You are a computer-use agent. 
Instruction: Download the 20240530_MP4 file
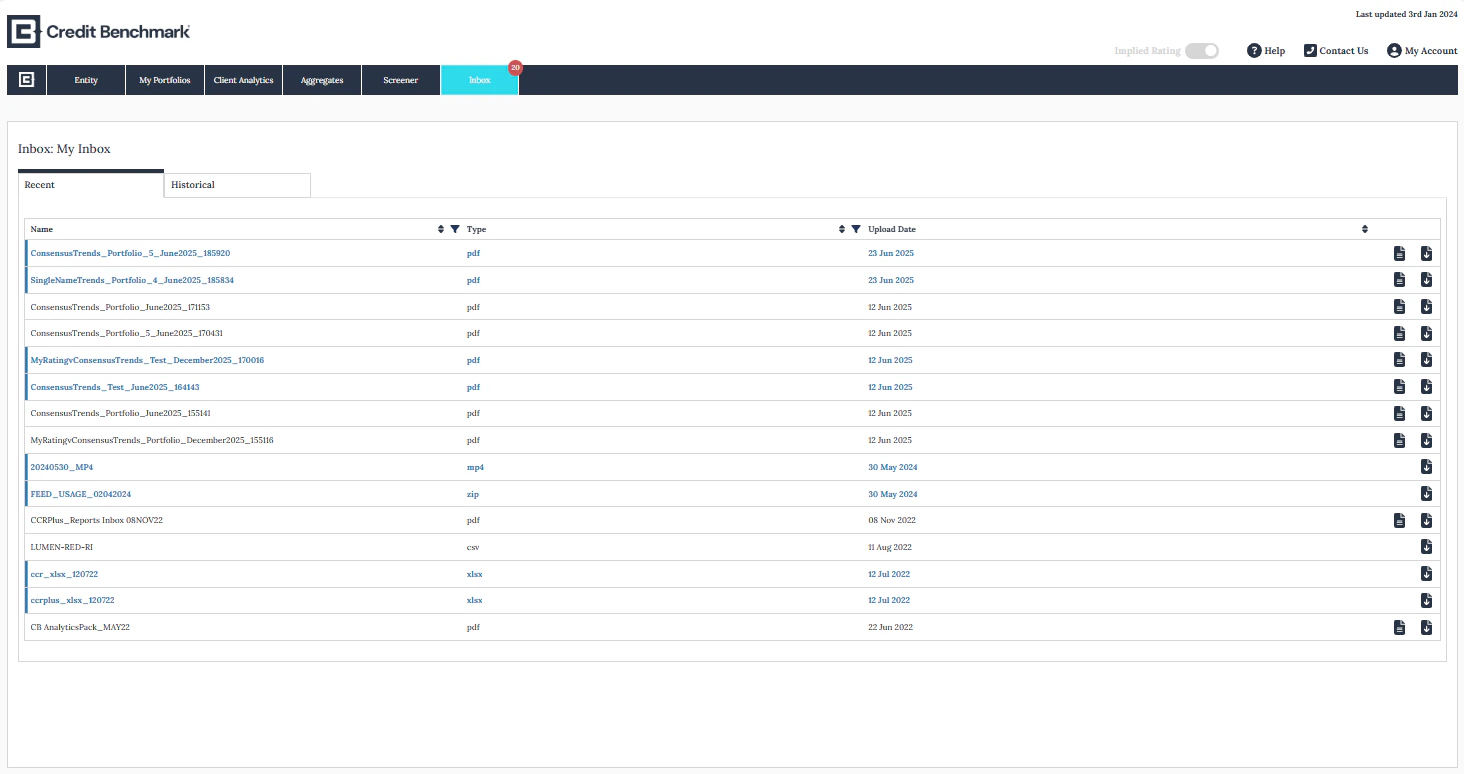(1427, 467)
